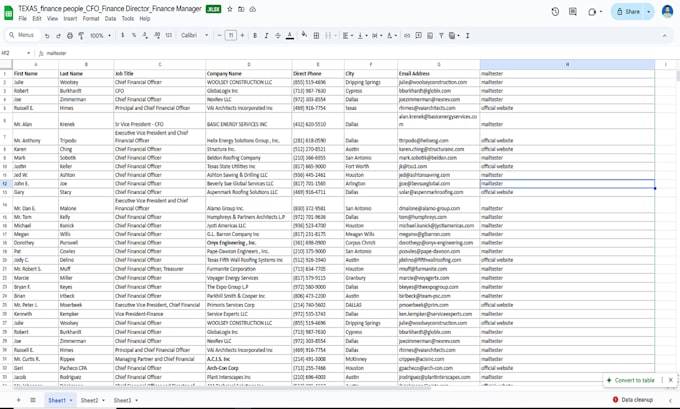Open the Share dropdown arrow
The width and height of the screenshot is (680, 409).
(x=648, y=12)
